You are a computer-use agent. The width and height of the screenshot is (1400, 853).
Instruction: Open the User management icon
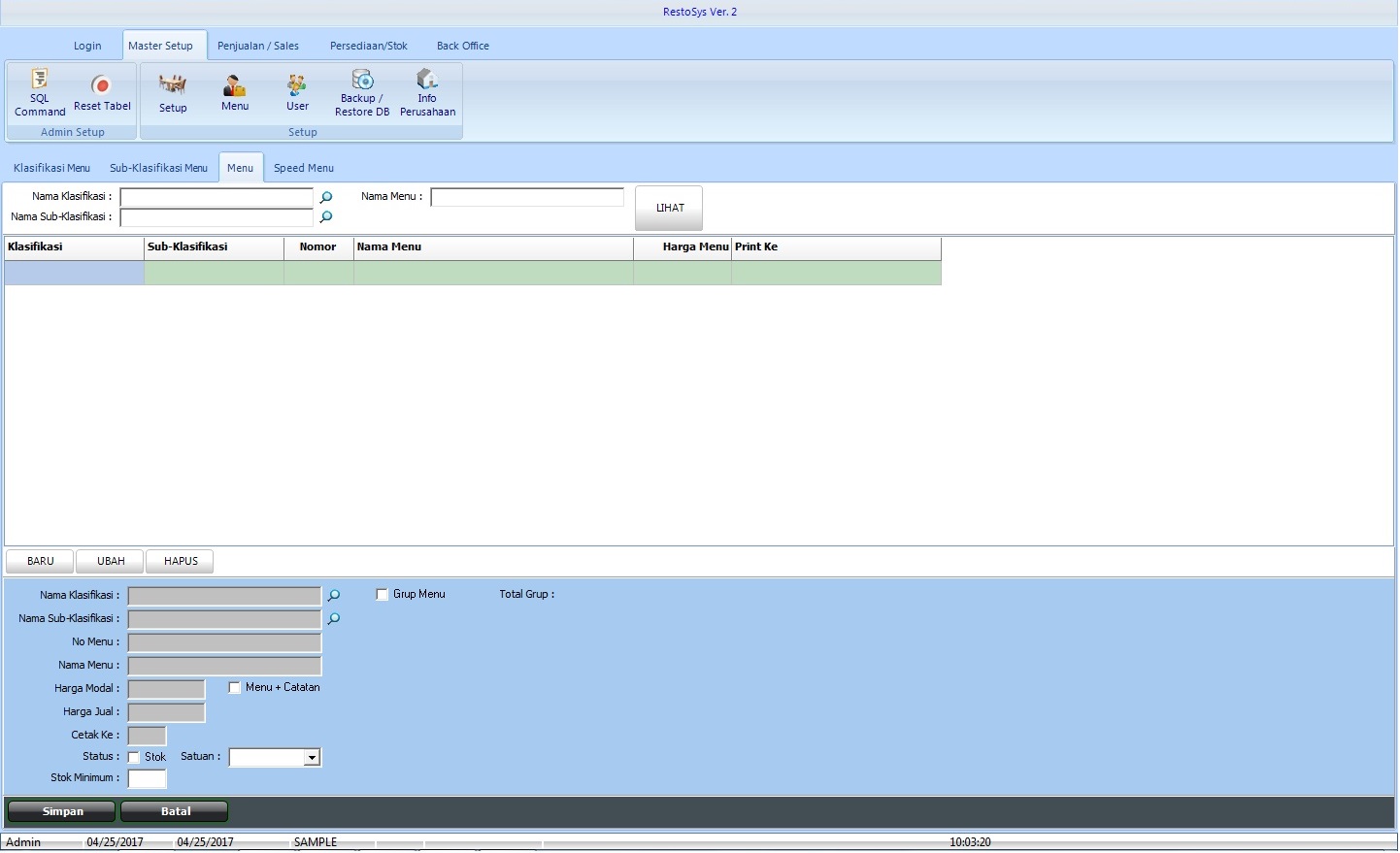point(297,93)
